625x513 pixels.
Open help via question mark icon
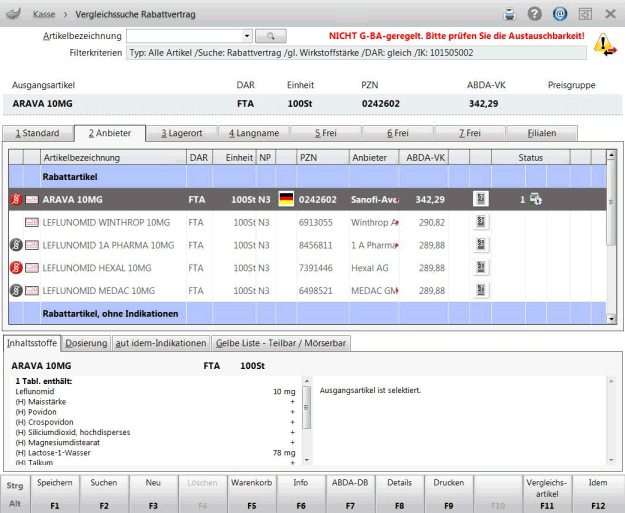pos(535,14)
